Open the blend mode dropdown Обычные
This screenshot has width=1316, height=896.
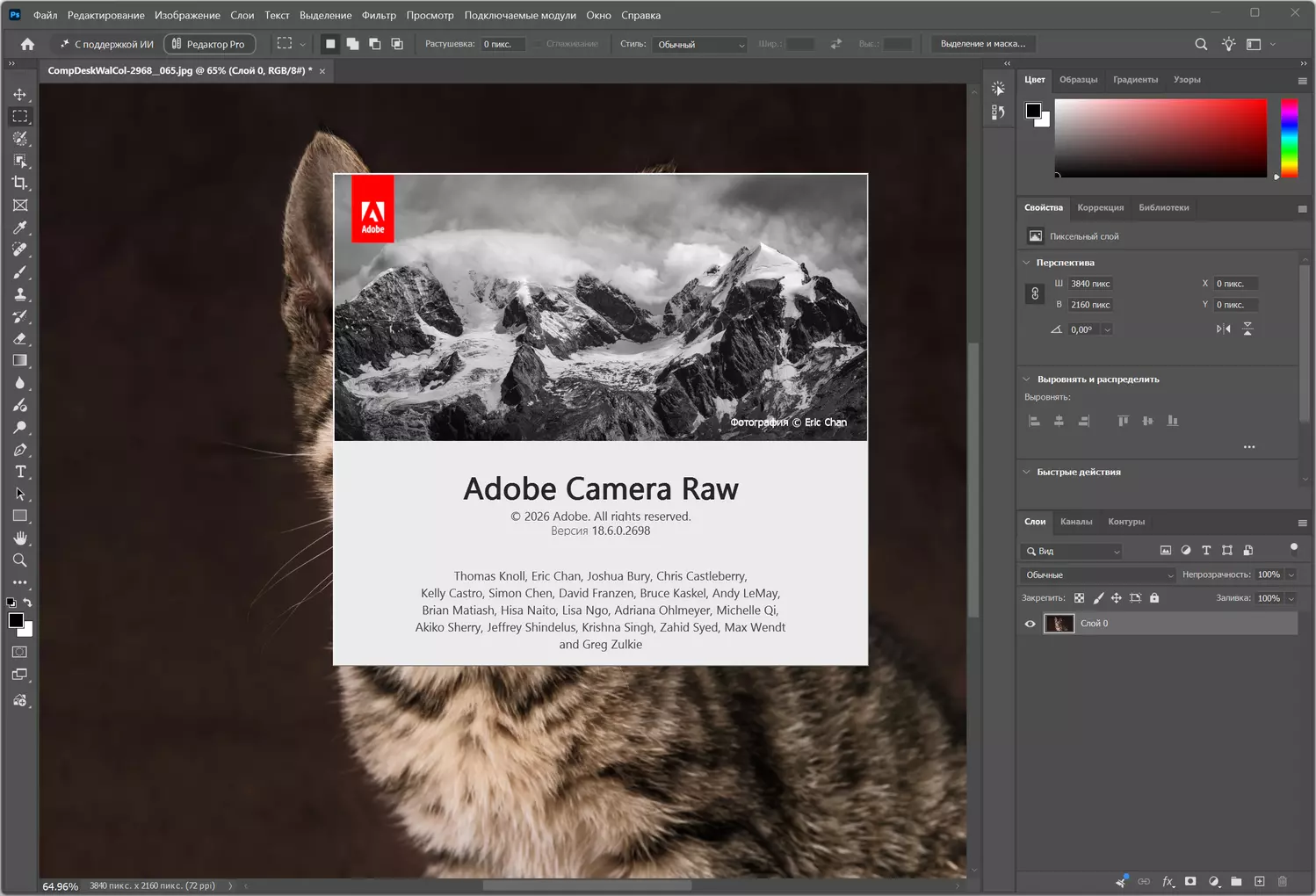(1099, 575)
